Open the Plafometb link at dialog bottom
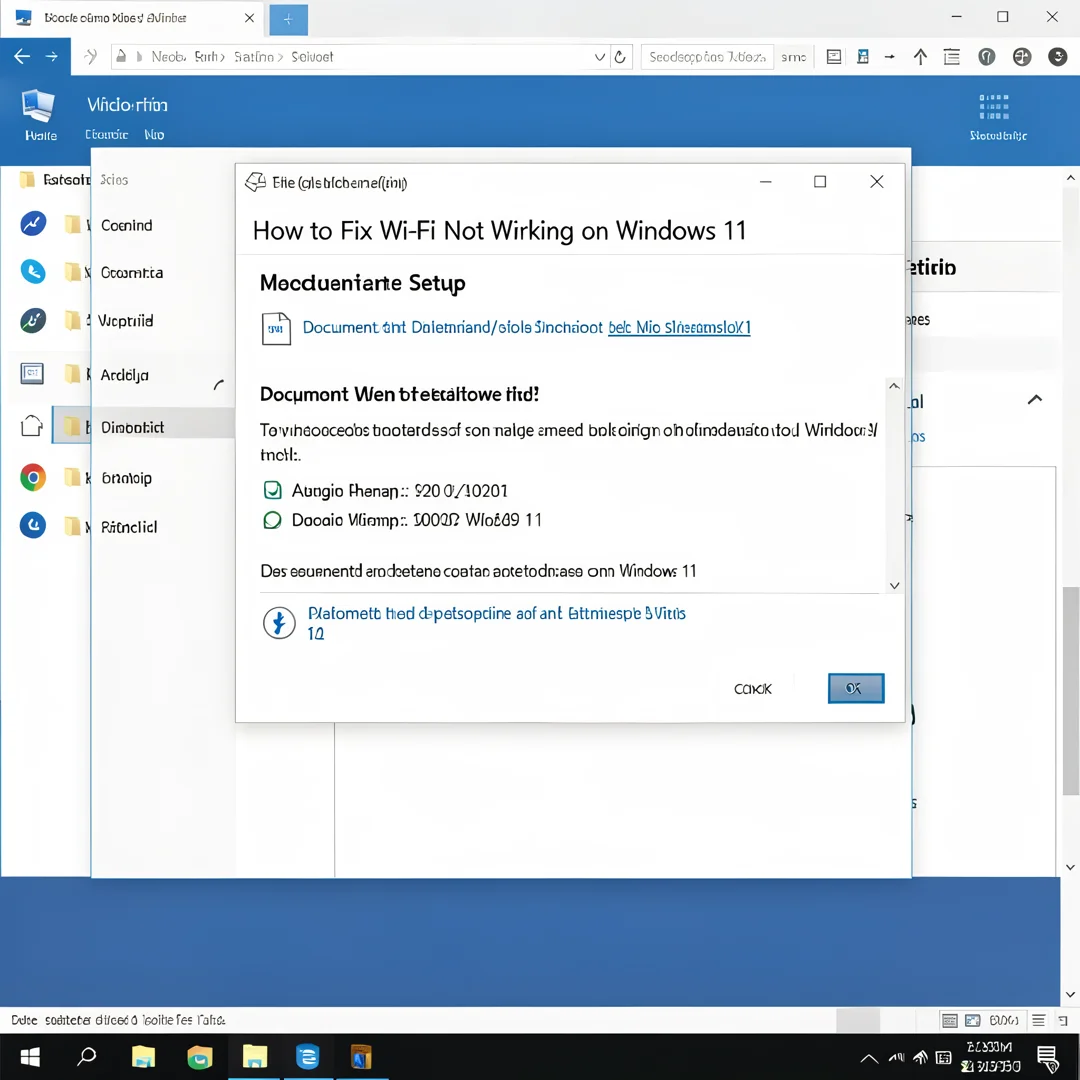This screenshot has height=1080, width=1080. point(496,623)
